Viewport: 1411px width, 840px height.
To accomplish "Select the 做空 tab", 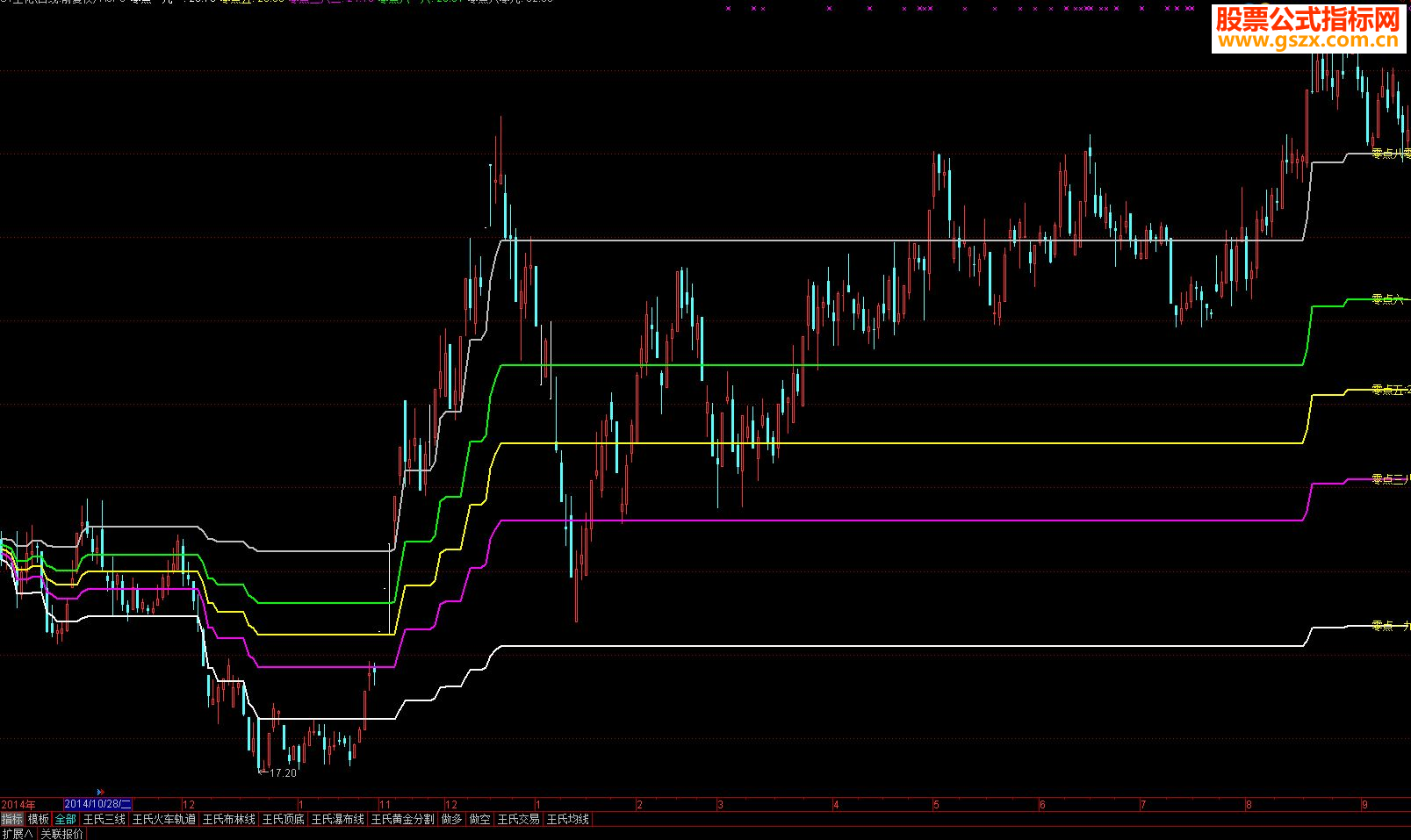I will (x=480, y=819).
